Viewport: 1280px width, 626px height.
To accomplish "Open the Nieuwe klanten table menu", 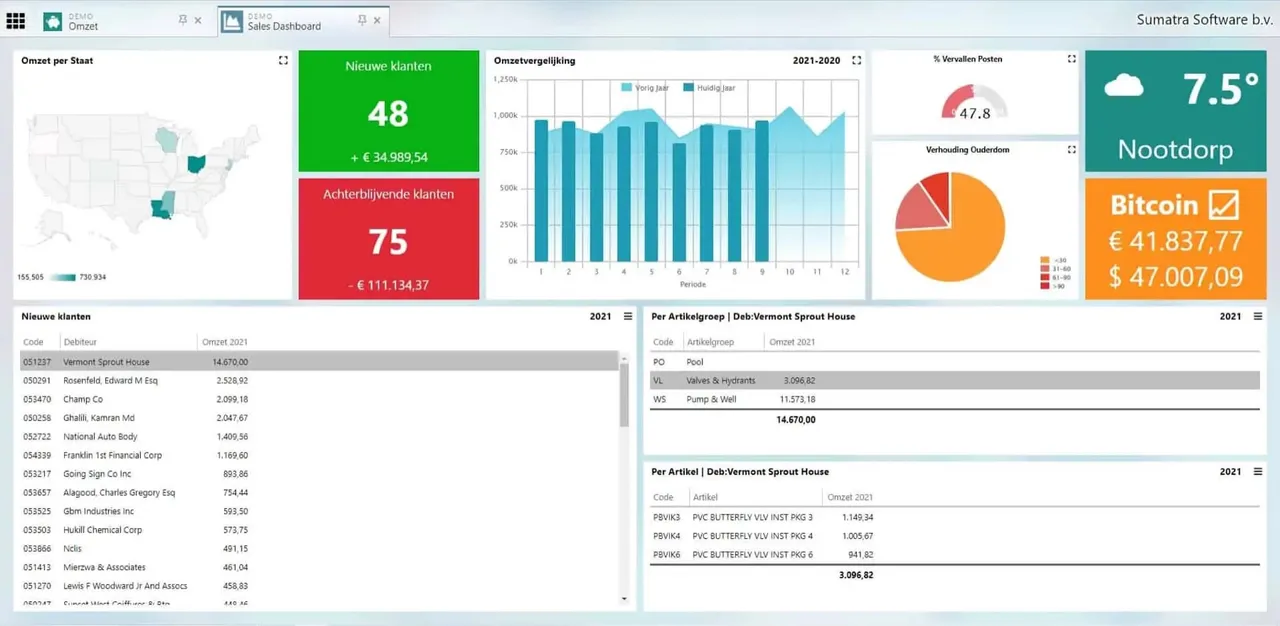I will (628, 316).
